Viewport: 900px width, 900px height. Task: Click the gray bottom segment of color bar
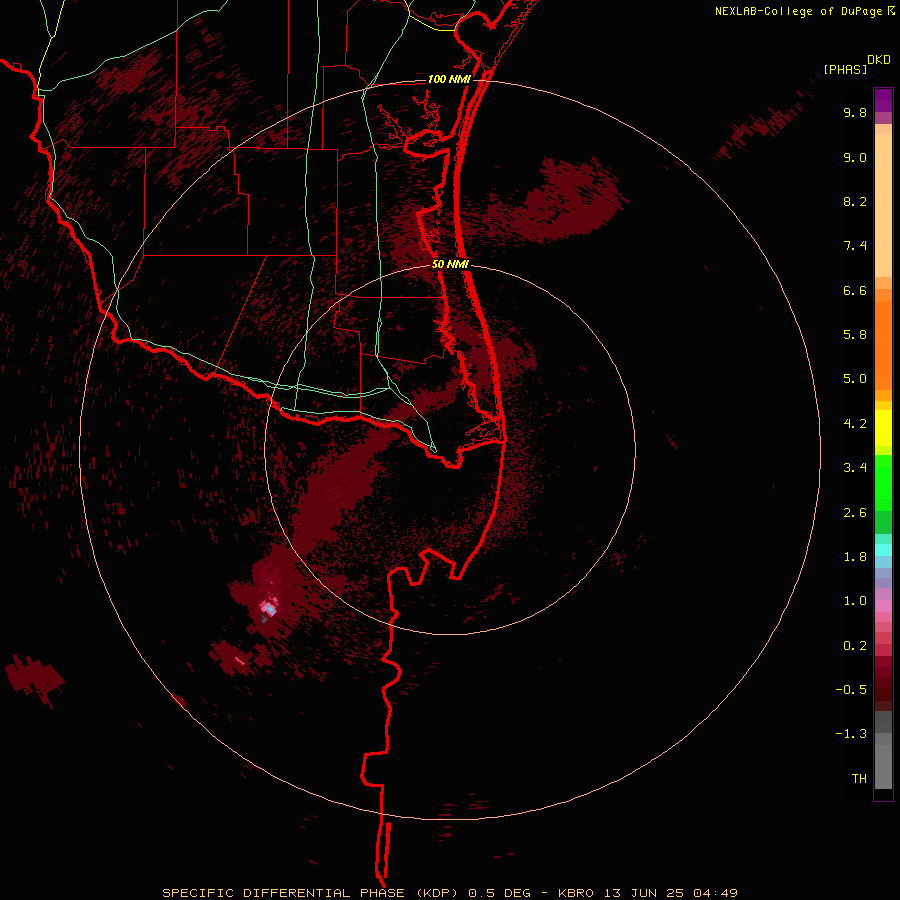click(x=883, y=767)
